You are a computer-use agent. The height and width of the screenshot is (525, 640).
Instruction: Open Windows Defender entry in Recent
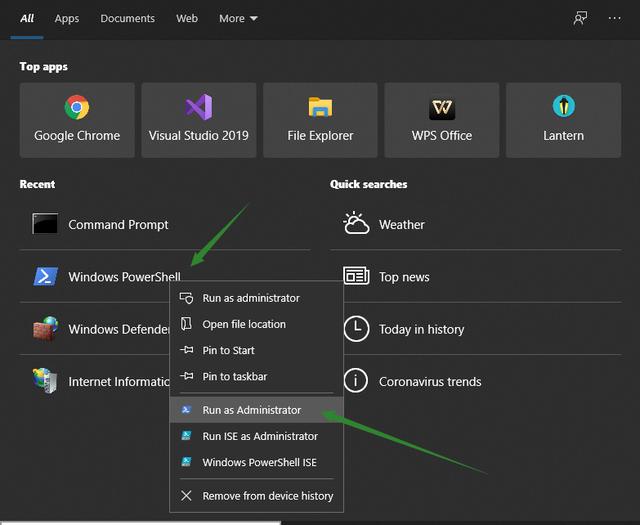(x=95, y=329)
